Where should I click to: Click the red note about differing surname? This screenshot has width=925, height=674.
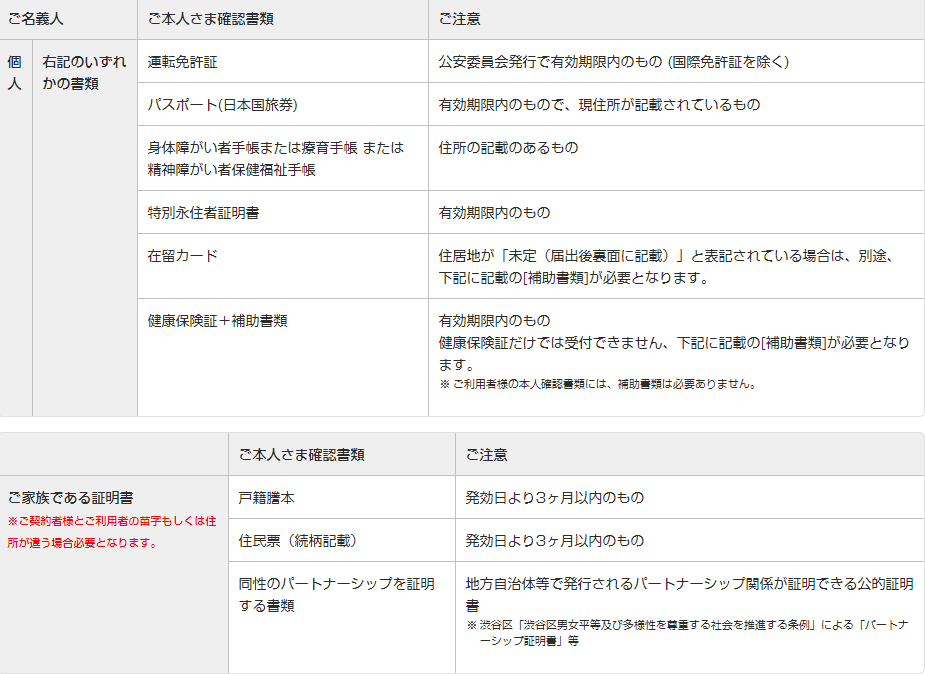112,531
